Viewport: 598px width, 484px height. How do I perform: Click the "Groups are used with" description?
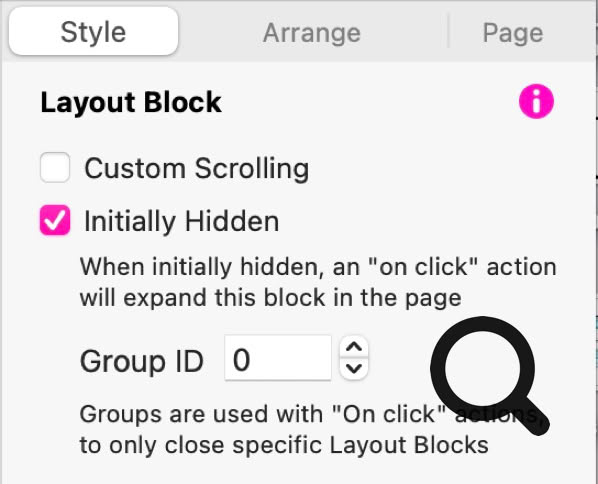point(312,413)
